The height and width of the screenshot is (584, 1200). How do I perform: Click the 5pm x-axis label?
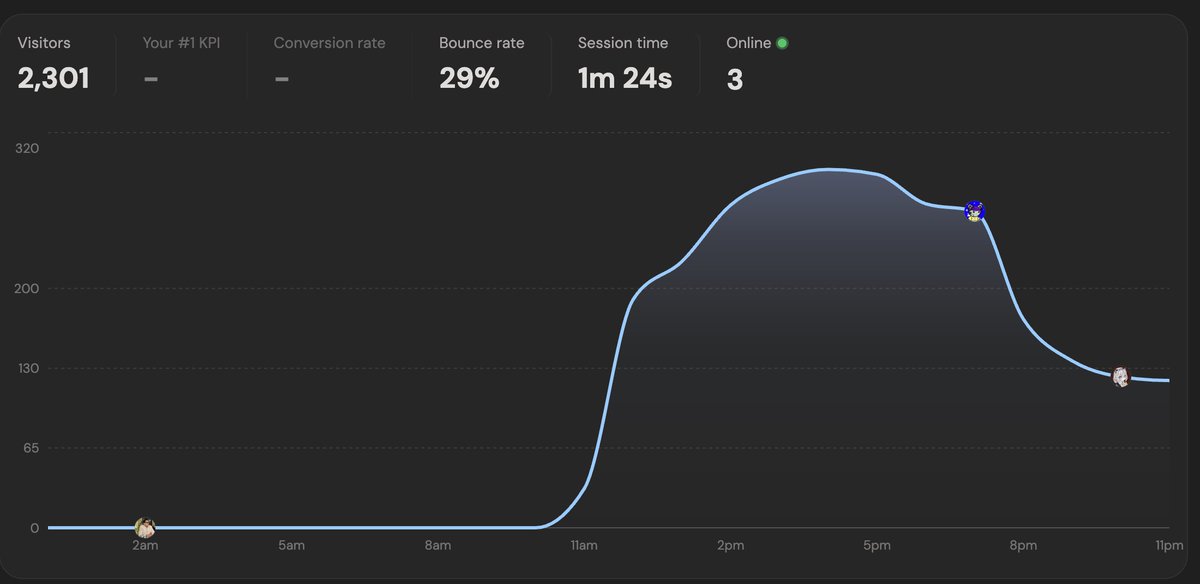[x=876, y=546]
